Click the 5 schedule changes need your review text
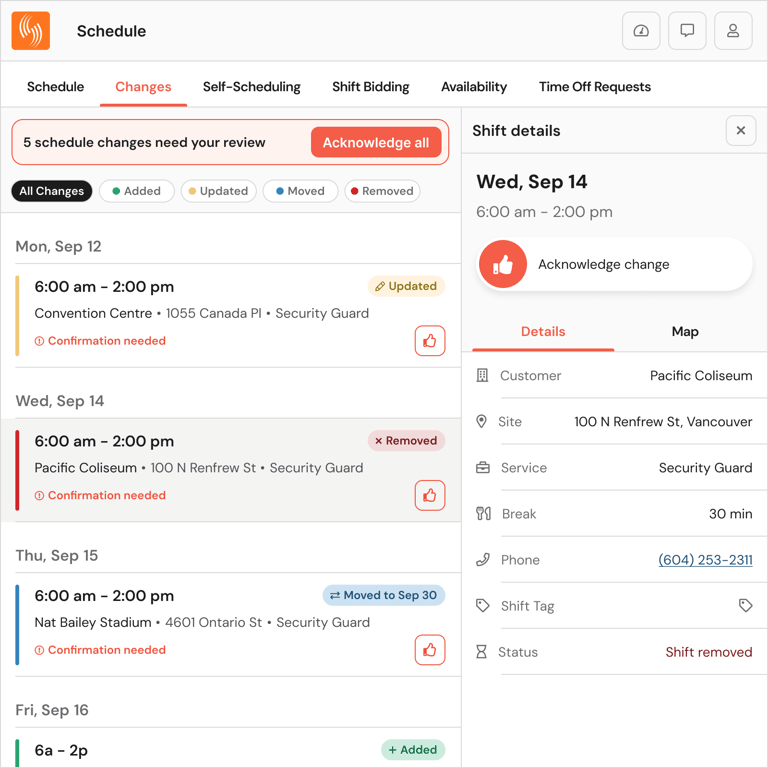Image resolution: width=768 pixels, height=768 pixels. click(x=144, y=143)
